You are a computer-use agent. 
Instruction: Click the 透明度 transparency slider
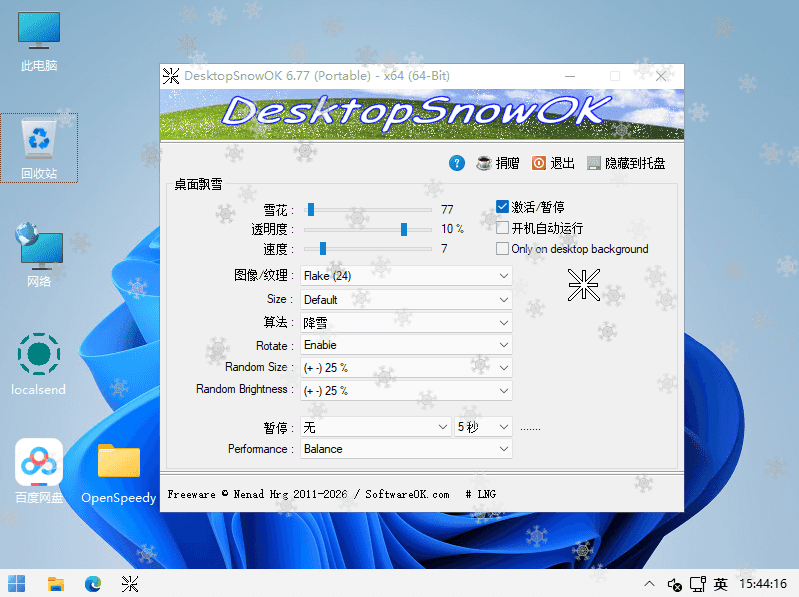[x=368, y=229]
